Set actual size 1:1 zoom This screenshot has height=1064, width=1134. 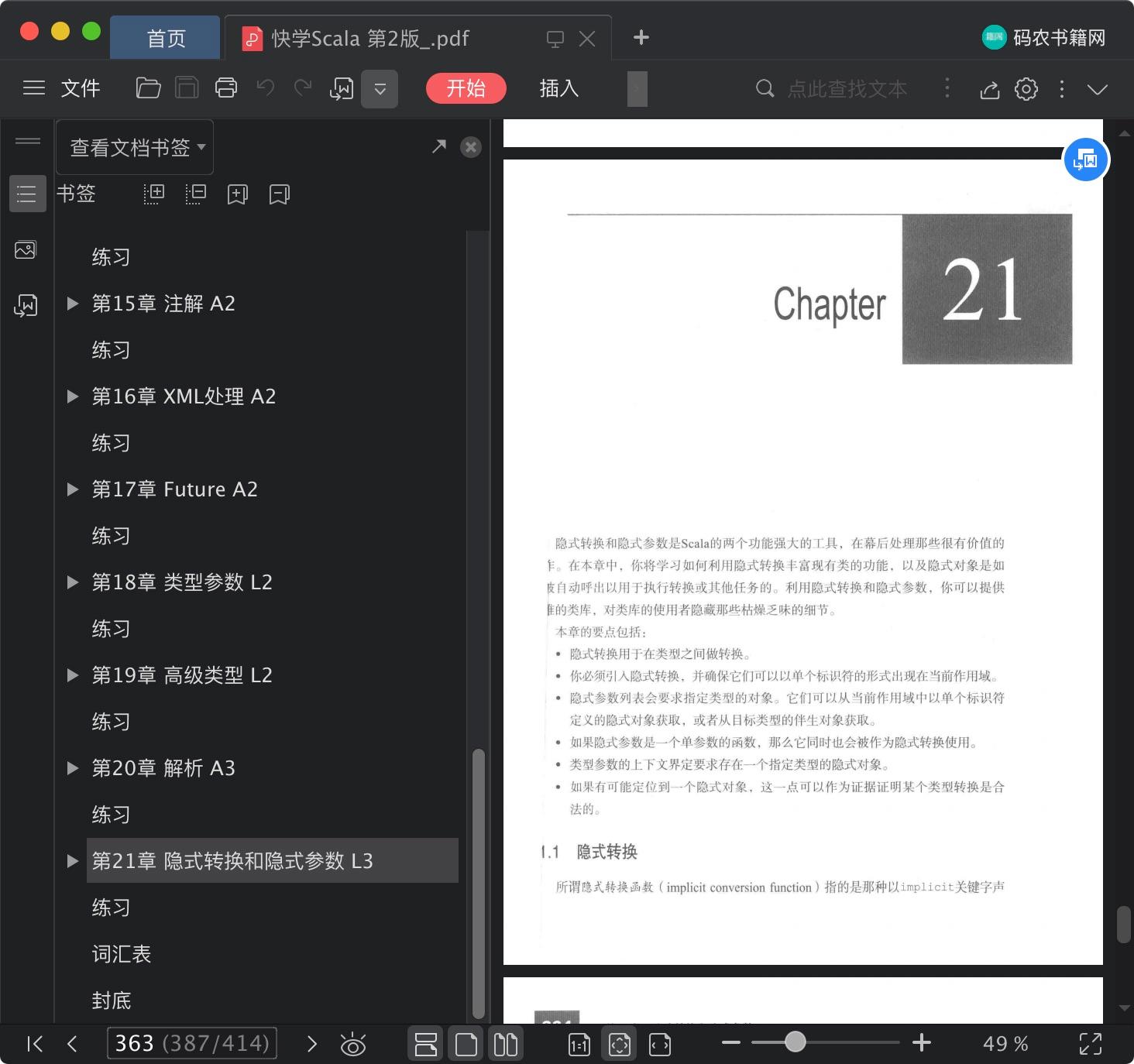(579, 1045)
